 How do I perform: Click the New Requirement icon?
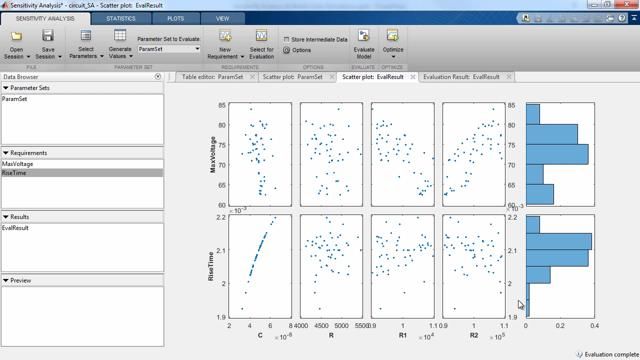click(225, 36)
